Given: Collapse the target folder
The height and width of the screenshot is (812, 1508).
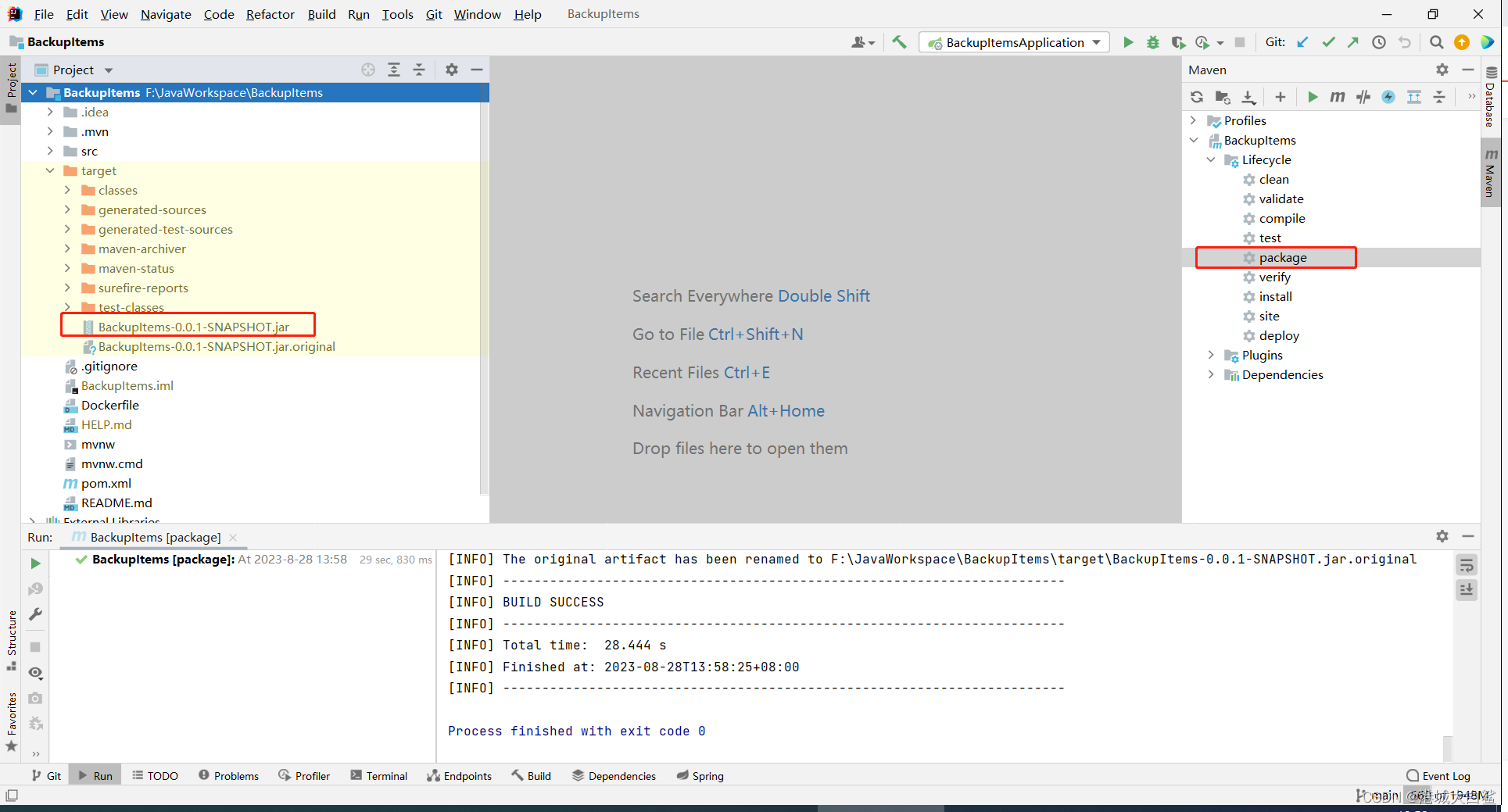Looking at the screenshot, I should pyautogui.click(x=50, y=170).
